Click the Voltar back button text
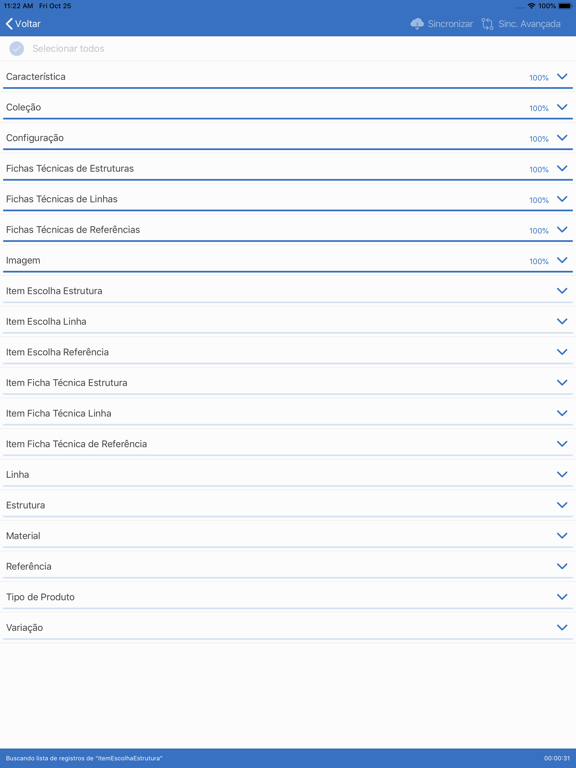 [x=28, y=24]
